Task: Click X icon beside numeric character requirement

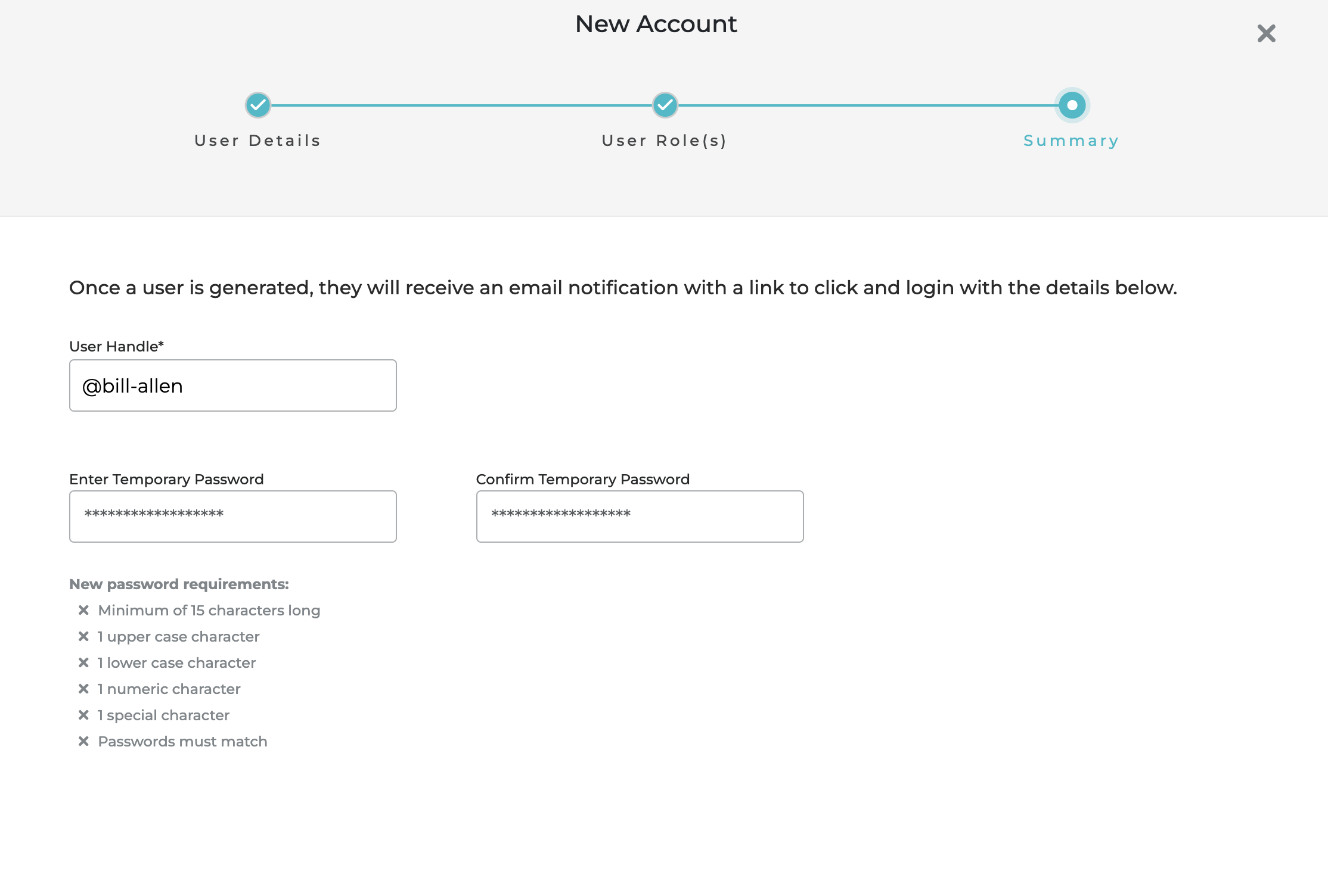Action: (83, 689)
